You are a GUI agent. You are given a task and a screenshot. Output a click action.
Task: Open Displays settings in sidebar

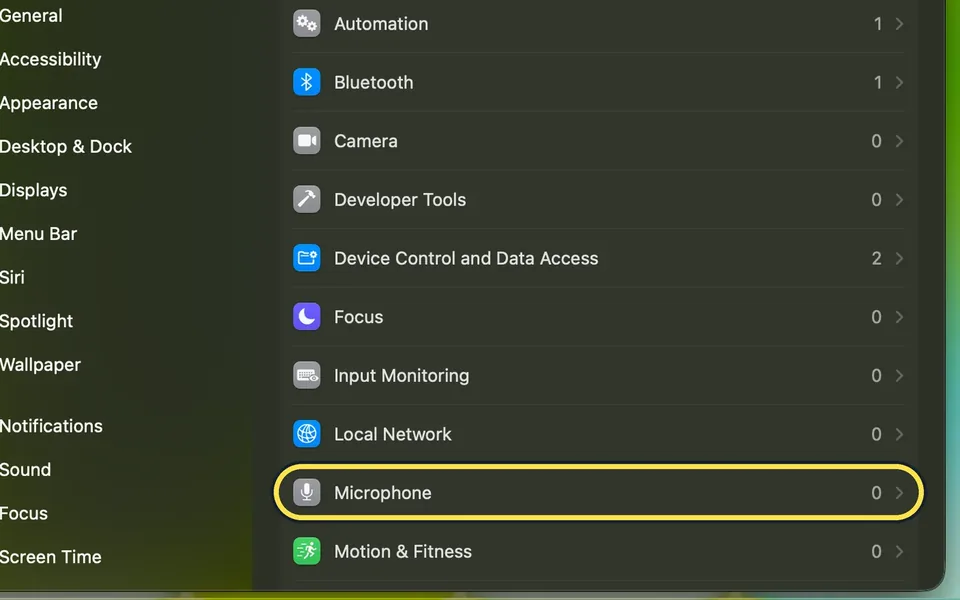tap(33, 190)
